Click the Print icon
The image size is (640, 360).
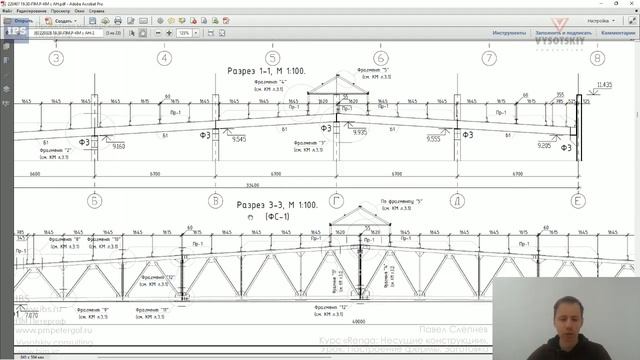tap(118, 20)
